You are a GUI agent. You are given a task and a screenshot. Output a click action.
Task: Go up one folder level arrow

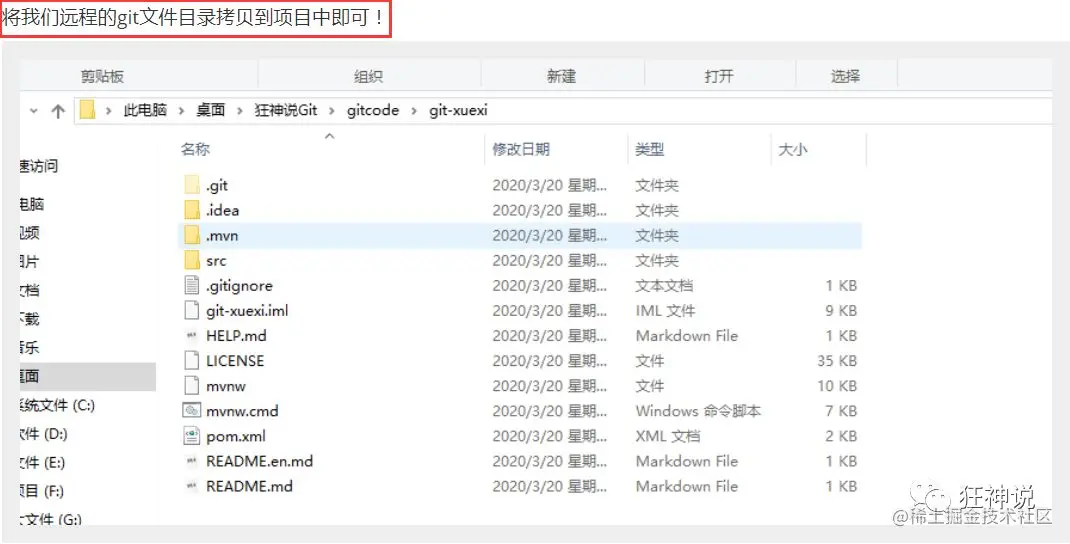click(58, 111)
